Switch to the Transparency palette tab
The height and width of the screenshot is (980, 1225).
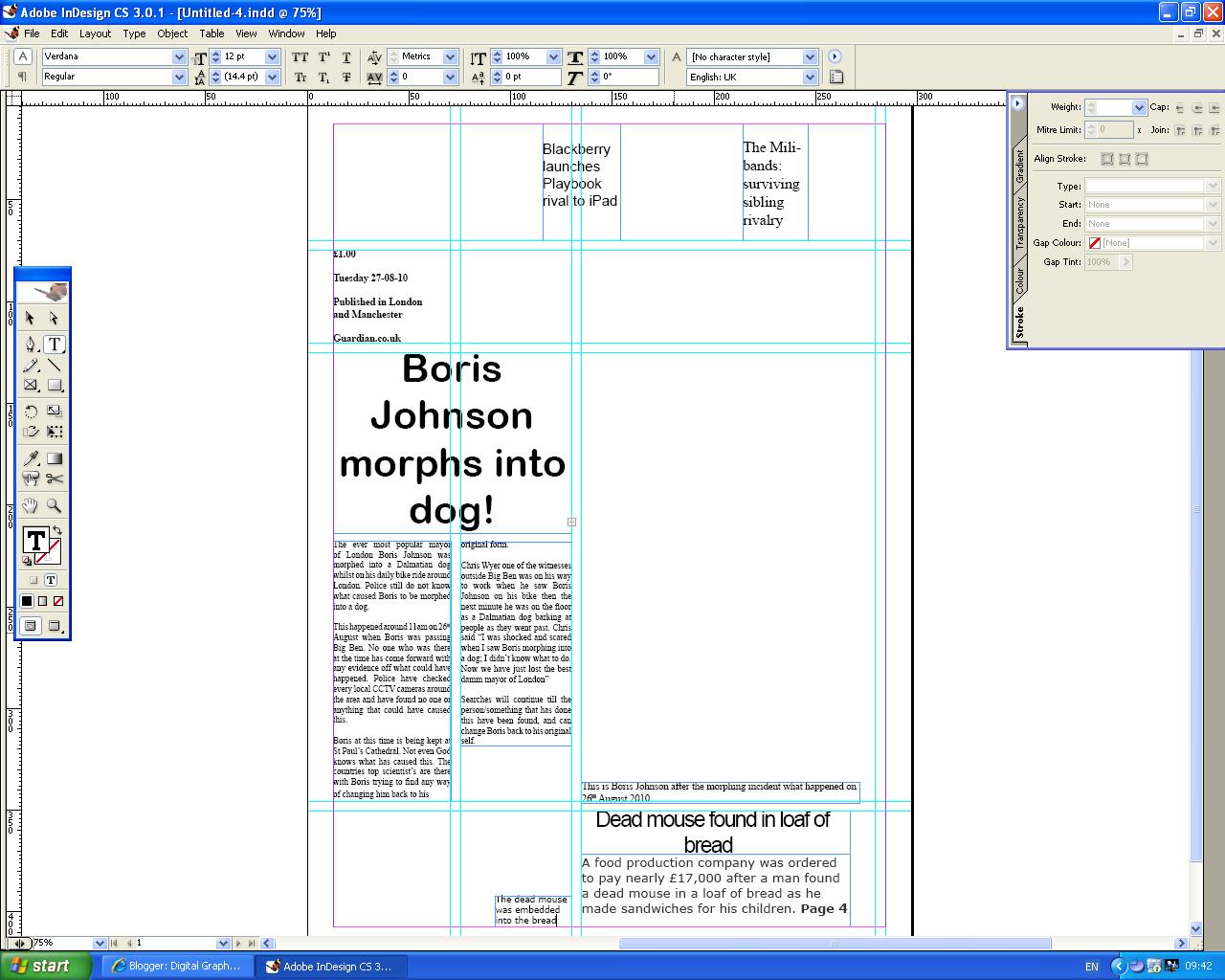1019,218
